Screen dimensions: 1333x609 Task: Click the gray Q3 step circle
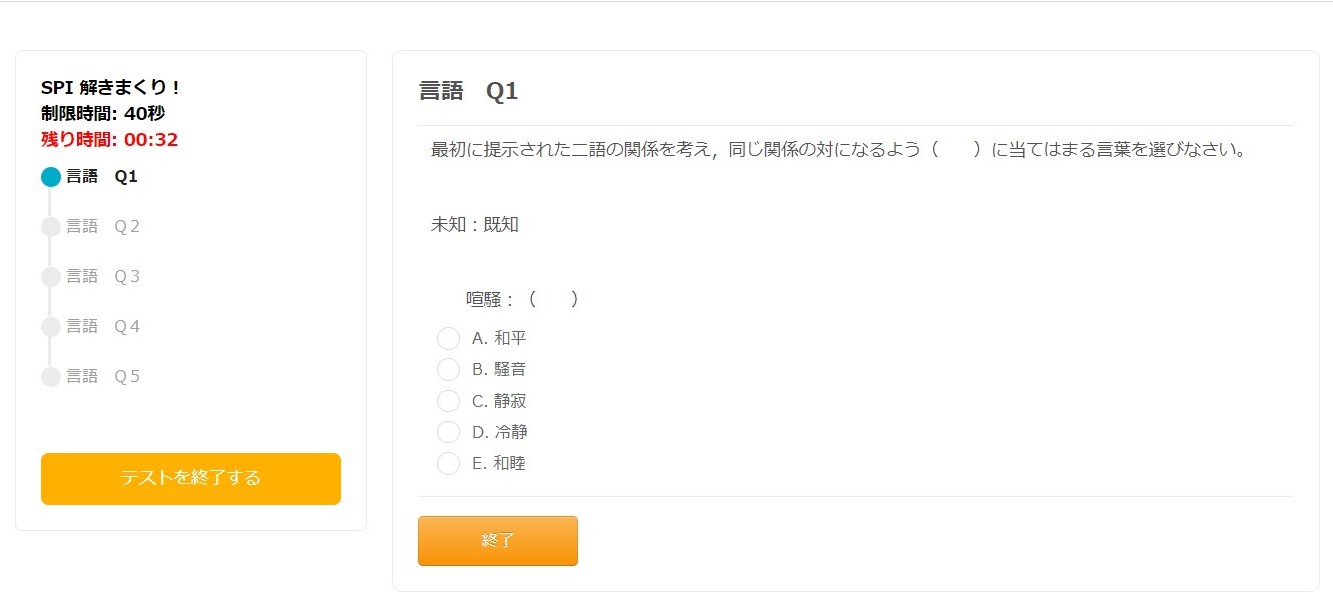click(x=51, y=277)
